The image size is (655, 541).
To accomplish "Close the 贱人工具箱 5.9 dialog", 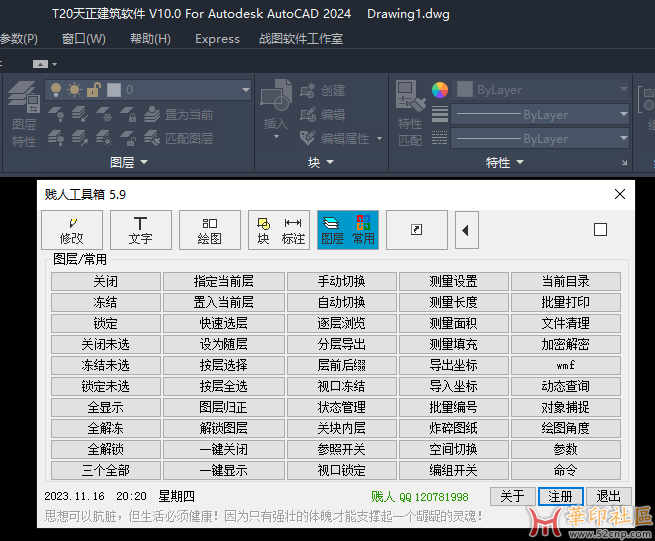I will click(x=620, y=194).
